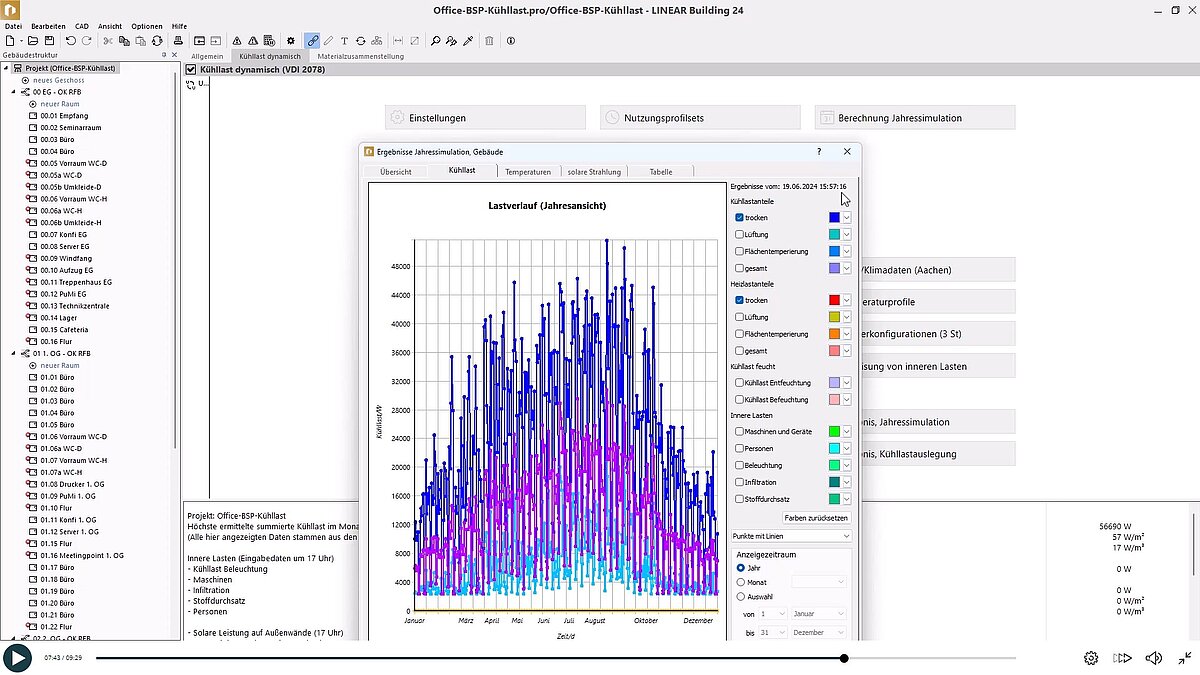1200x675 pixels.
Task: Open settings via toolbar gear icon
Action: 291,41
